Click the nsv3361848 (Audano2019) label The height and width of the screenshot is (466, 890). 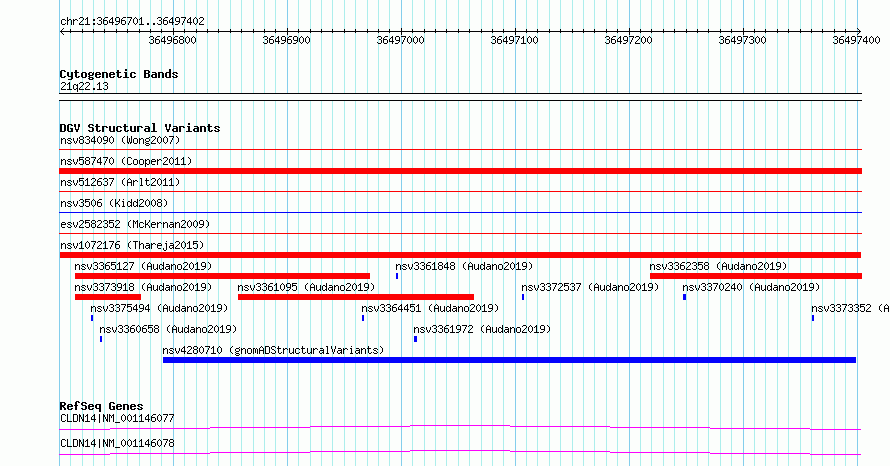464,266
